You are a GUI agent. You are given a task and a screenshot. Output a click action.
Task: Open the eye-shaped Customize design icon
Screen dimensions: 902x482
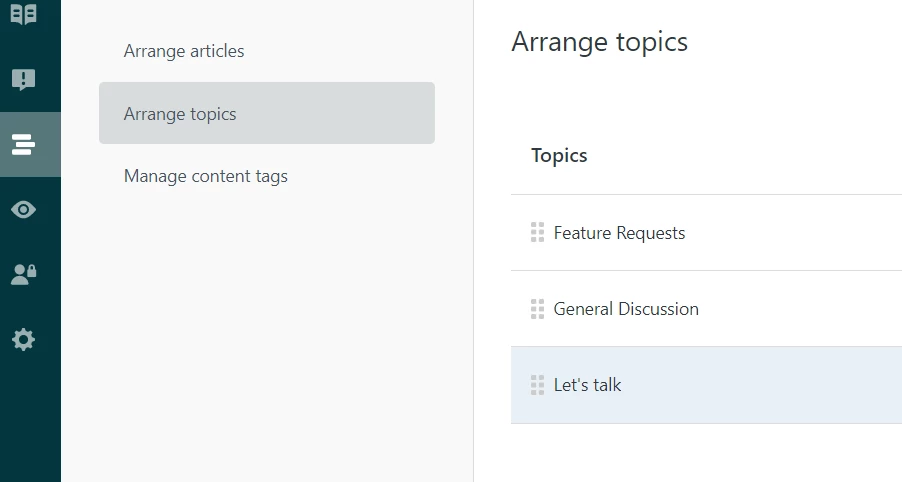pos(23,210)
